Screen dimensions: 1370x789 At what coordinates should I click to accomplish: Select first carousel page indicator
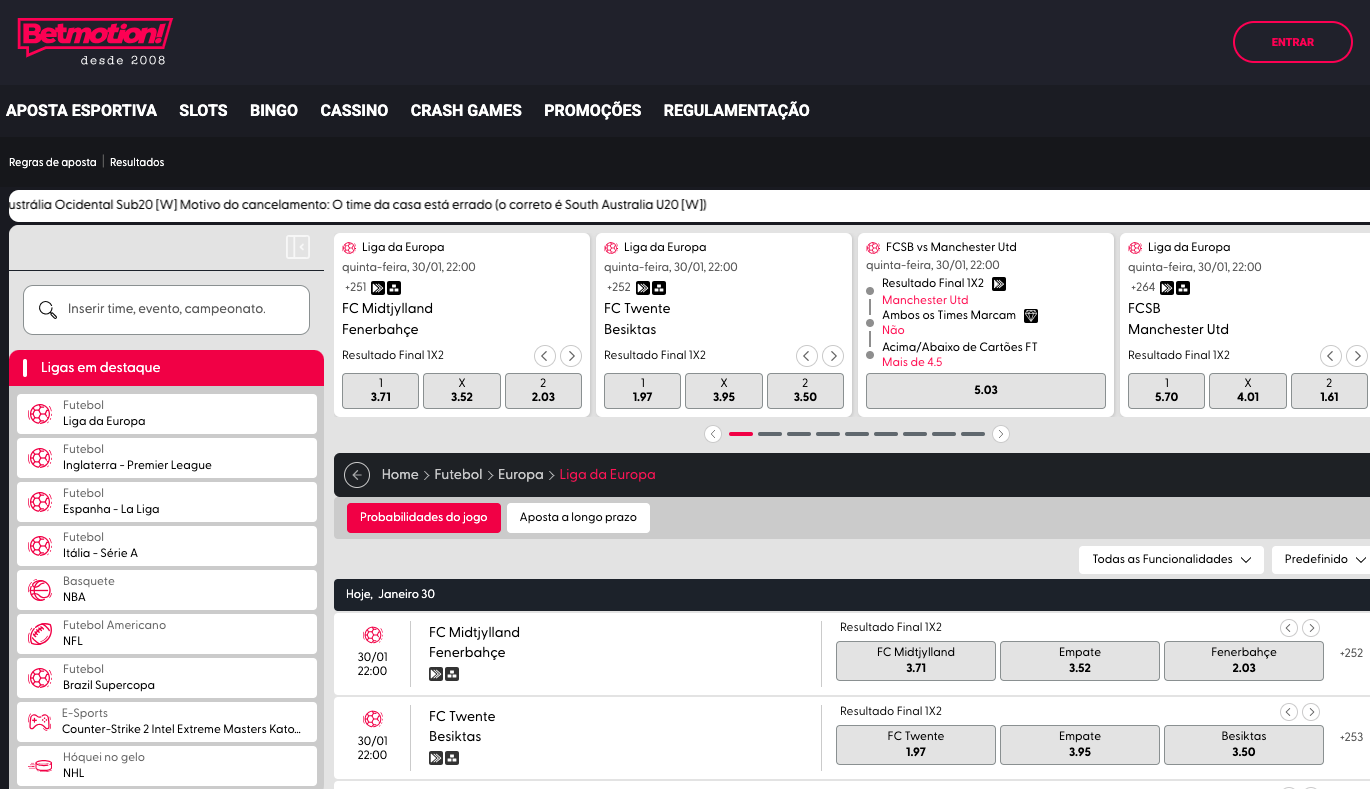741,434
